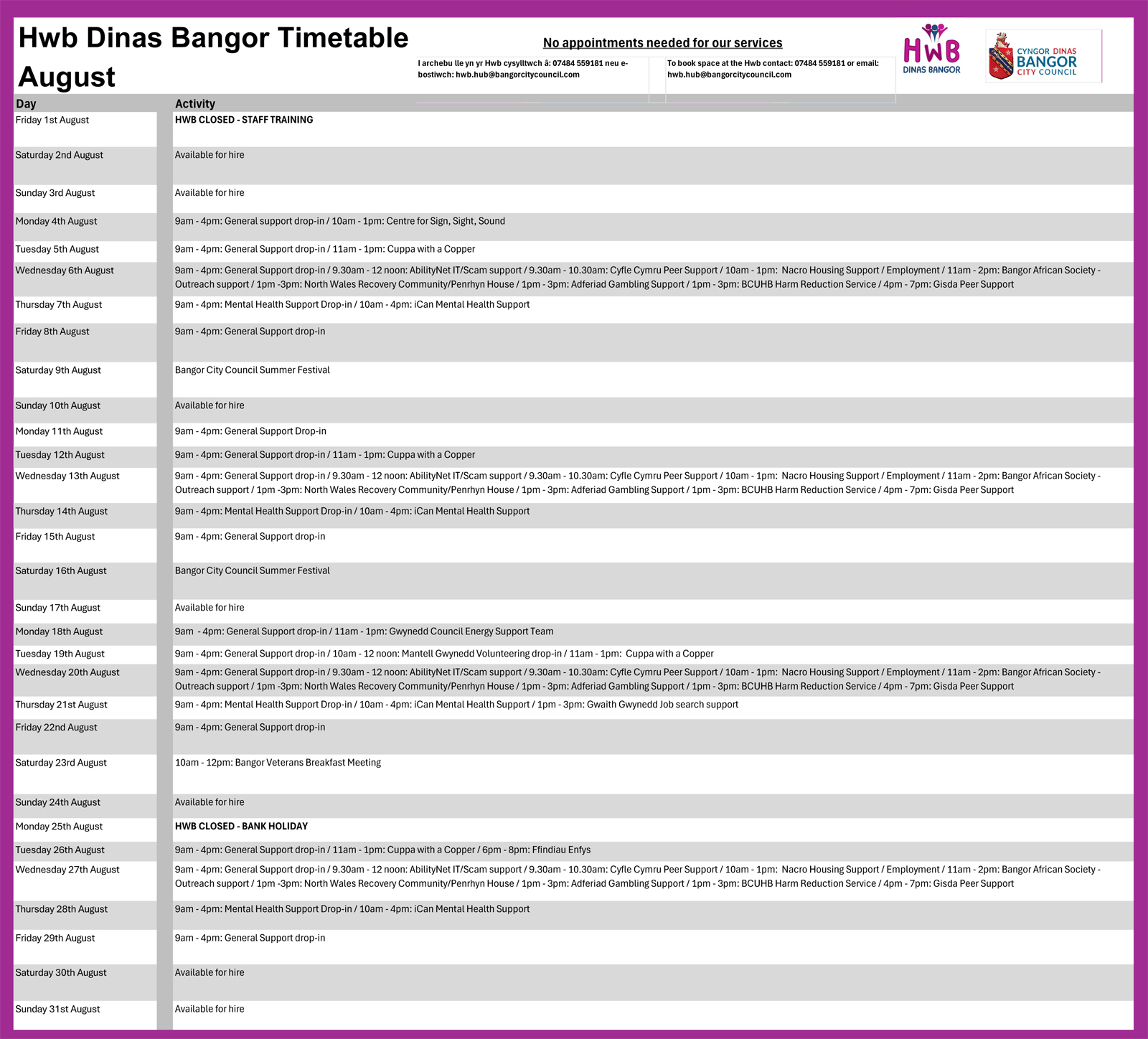Screen dimensions: 1148x1039
Task: Select 'Sunday 10th August' day cell
Action: click(x=85, y=410)
